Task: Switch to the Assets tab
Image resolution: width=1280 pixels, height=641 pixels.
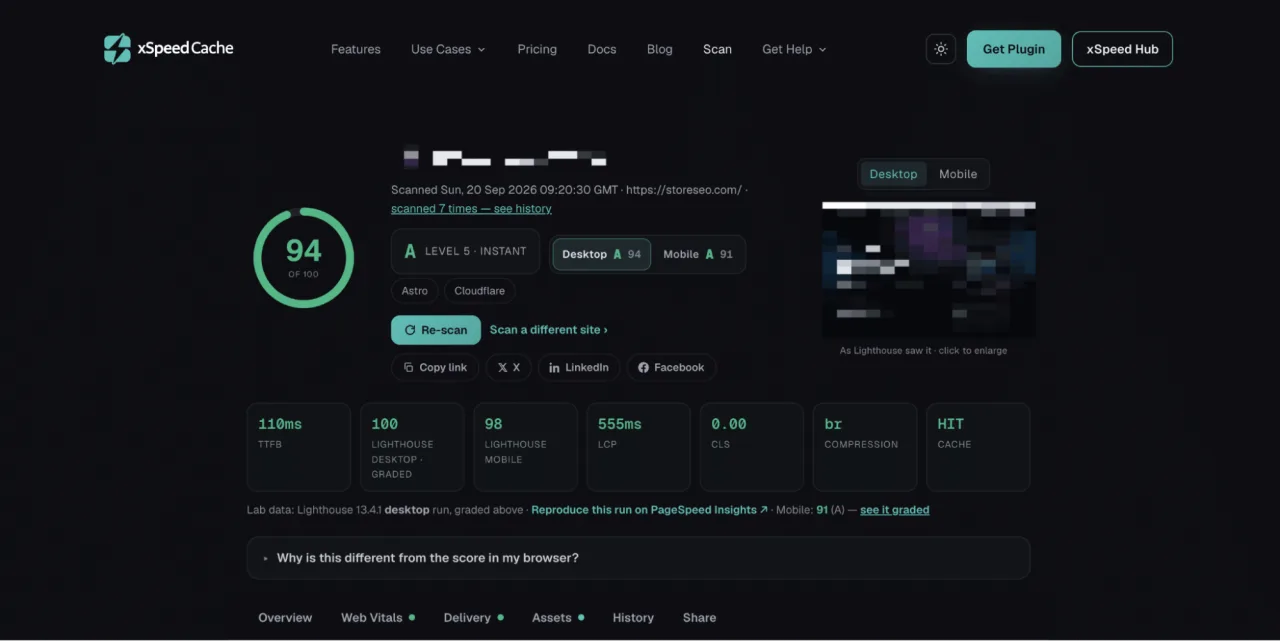Action: tap(558, 618)
